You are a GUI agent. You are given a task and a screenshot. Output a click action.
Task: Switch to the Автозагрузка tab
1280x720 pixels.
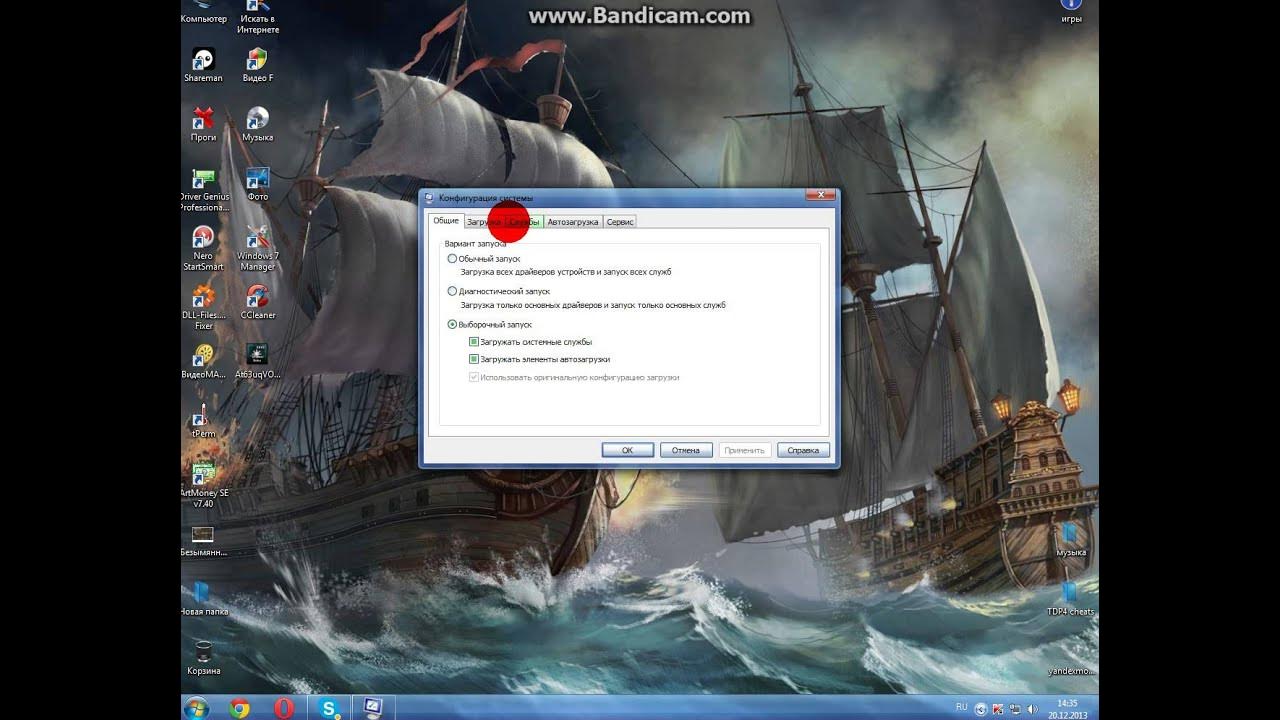(573, 221)
